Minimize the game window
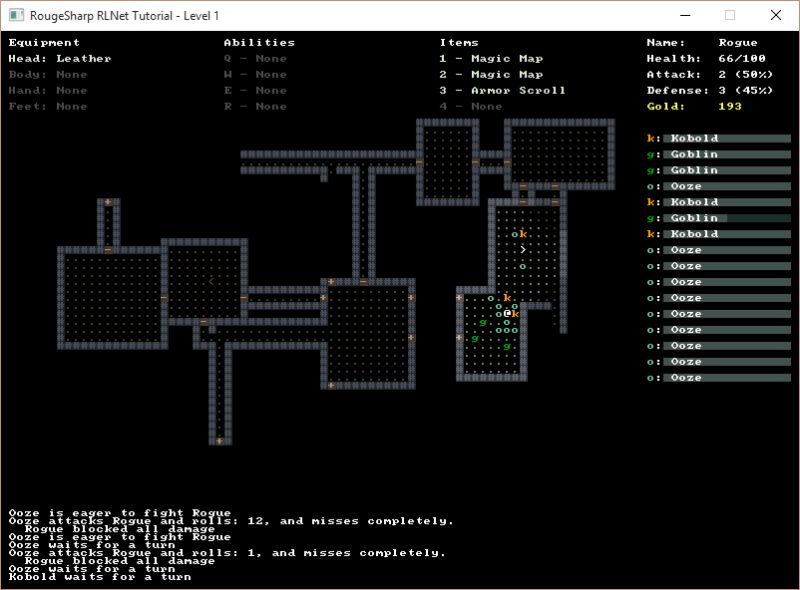The width and height of the screenshot is (800, 590). (685, 15)
